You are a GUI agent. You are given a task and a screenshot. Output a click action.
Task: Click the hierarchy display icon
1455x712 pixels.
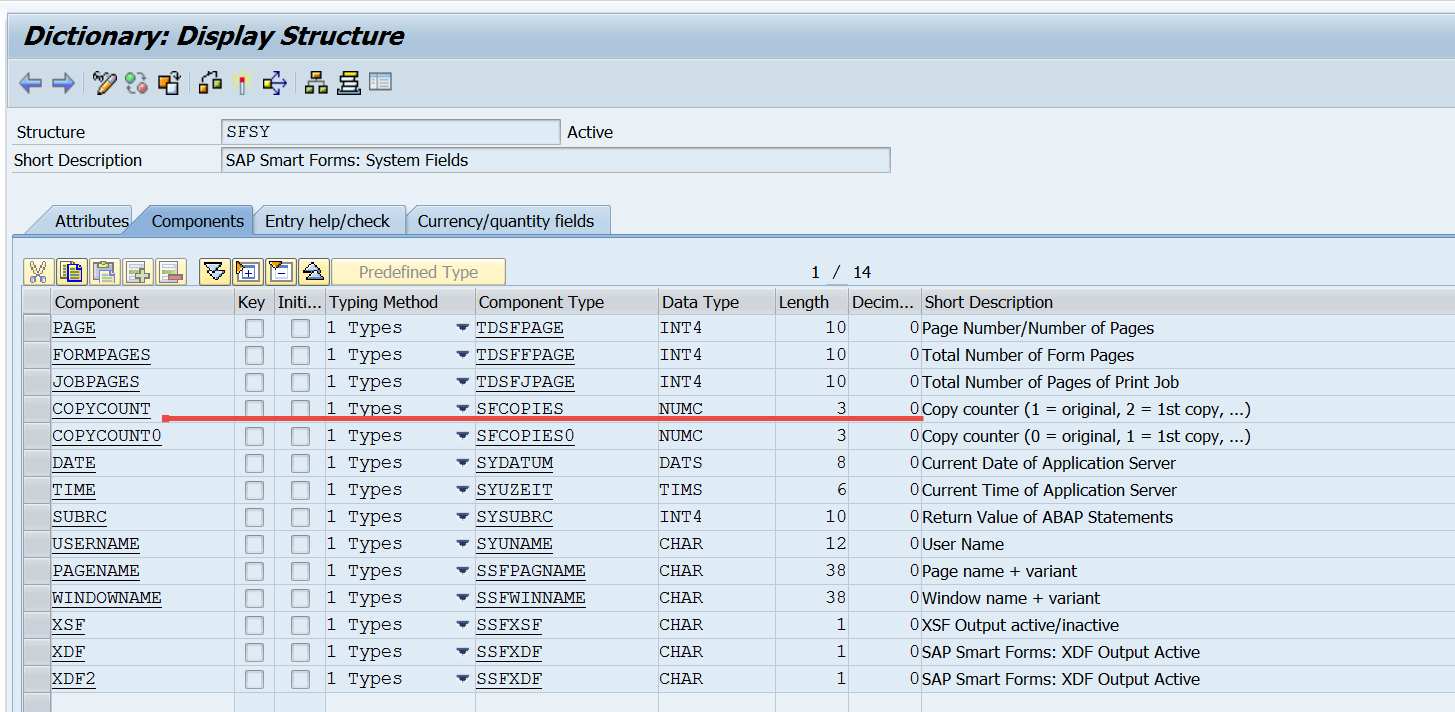[x=314, y=83]
